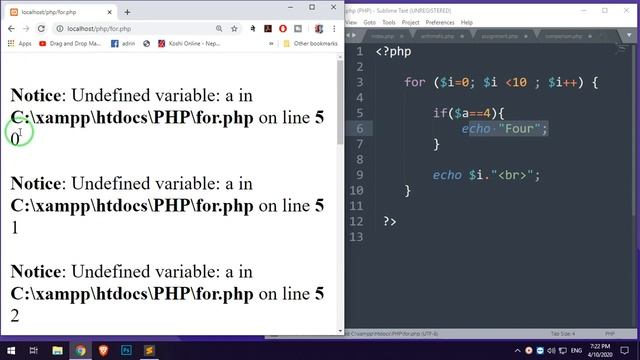
Task: Click the ?> closing tag
Action: tap(390, 222)
